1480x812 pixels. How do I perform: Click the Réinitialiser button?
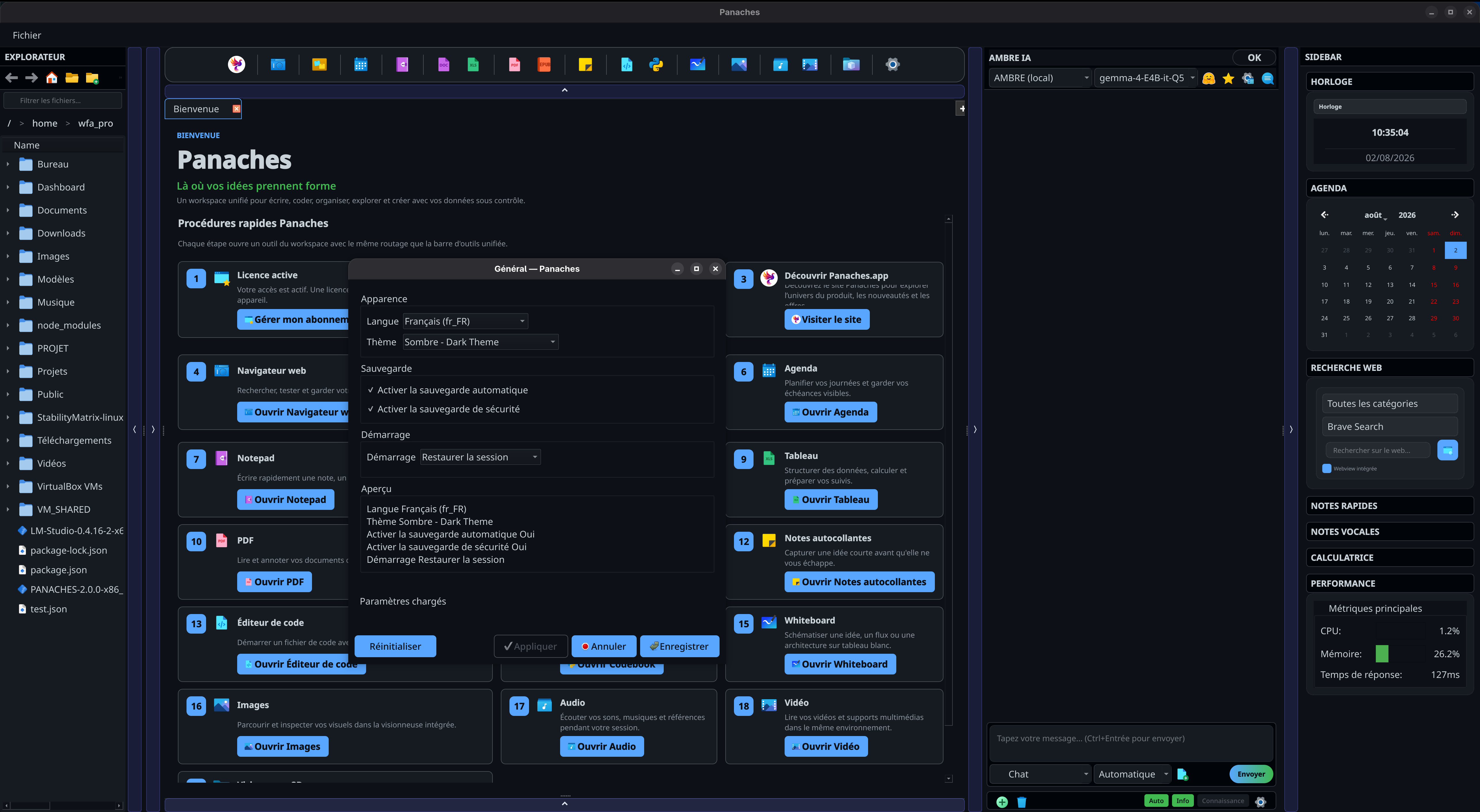395,646
